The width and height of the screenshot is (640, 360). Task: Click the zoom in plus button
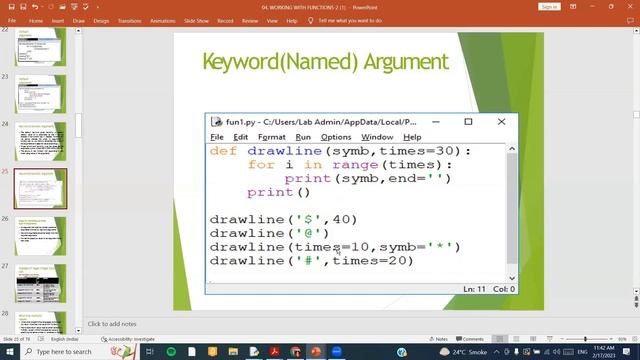pos(611,339)
